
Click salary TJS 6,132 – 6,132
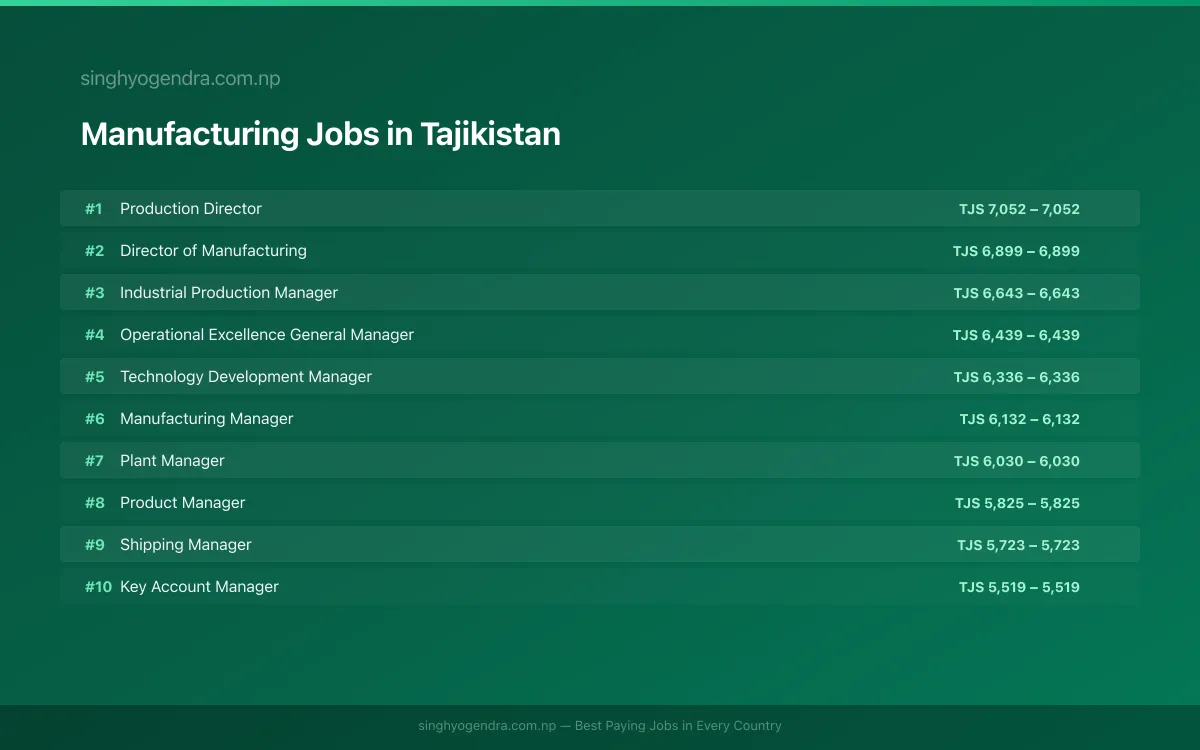point(1019,419)
